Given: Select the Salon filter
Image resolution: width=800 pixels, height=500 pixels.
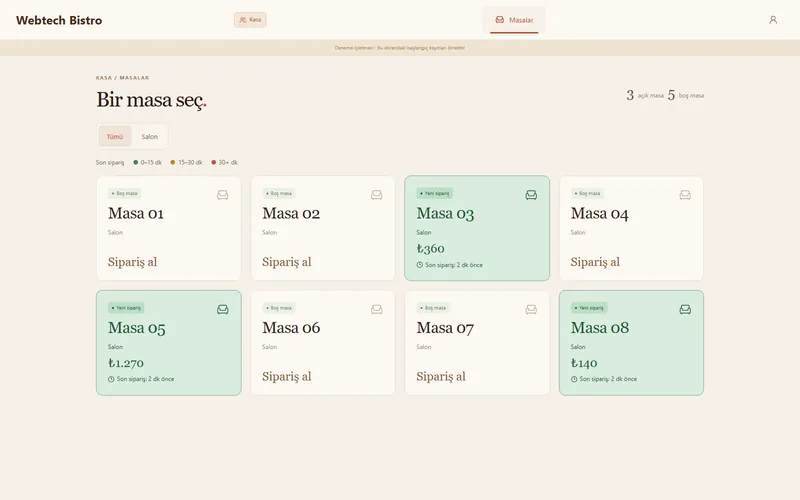Looking at the screenshot, I should click(x=149, y=136).
